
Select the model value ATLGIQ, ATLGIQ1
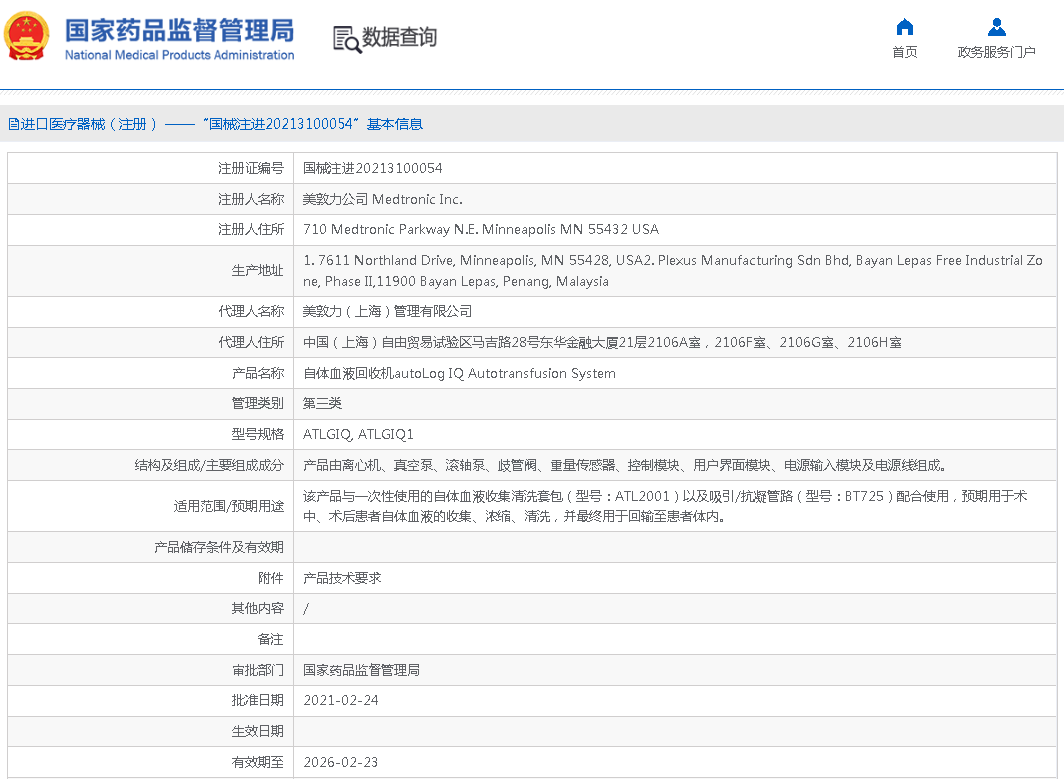point(358,434)
